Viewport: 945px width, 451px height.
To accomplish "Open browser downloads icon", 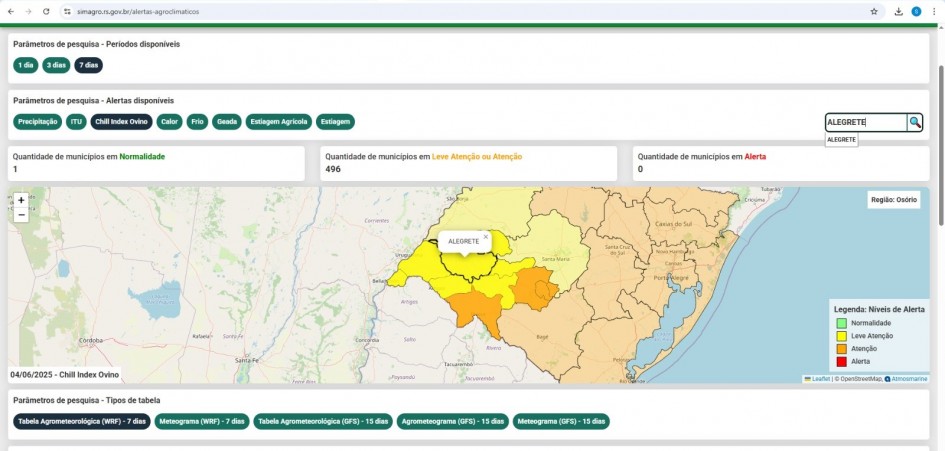I will click(899, 11).
